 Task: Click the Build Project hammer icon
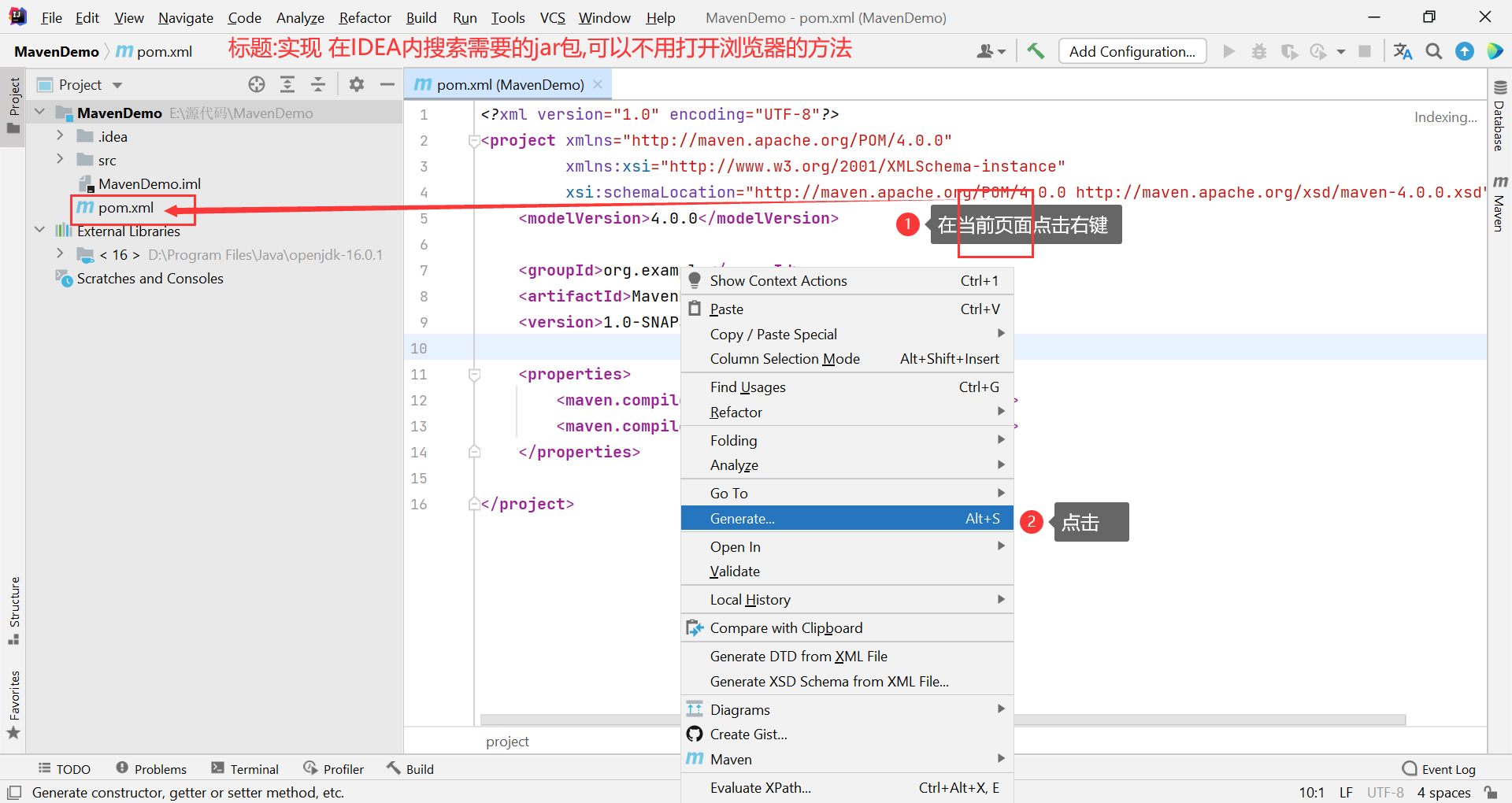(x=1036, y=51)
